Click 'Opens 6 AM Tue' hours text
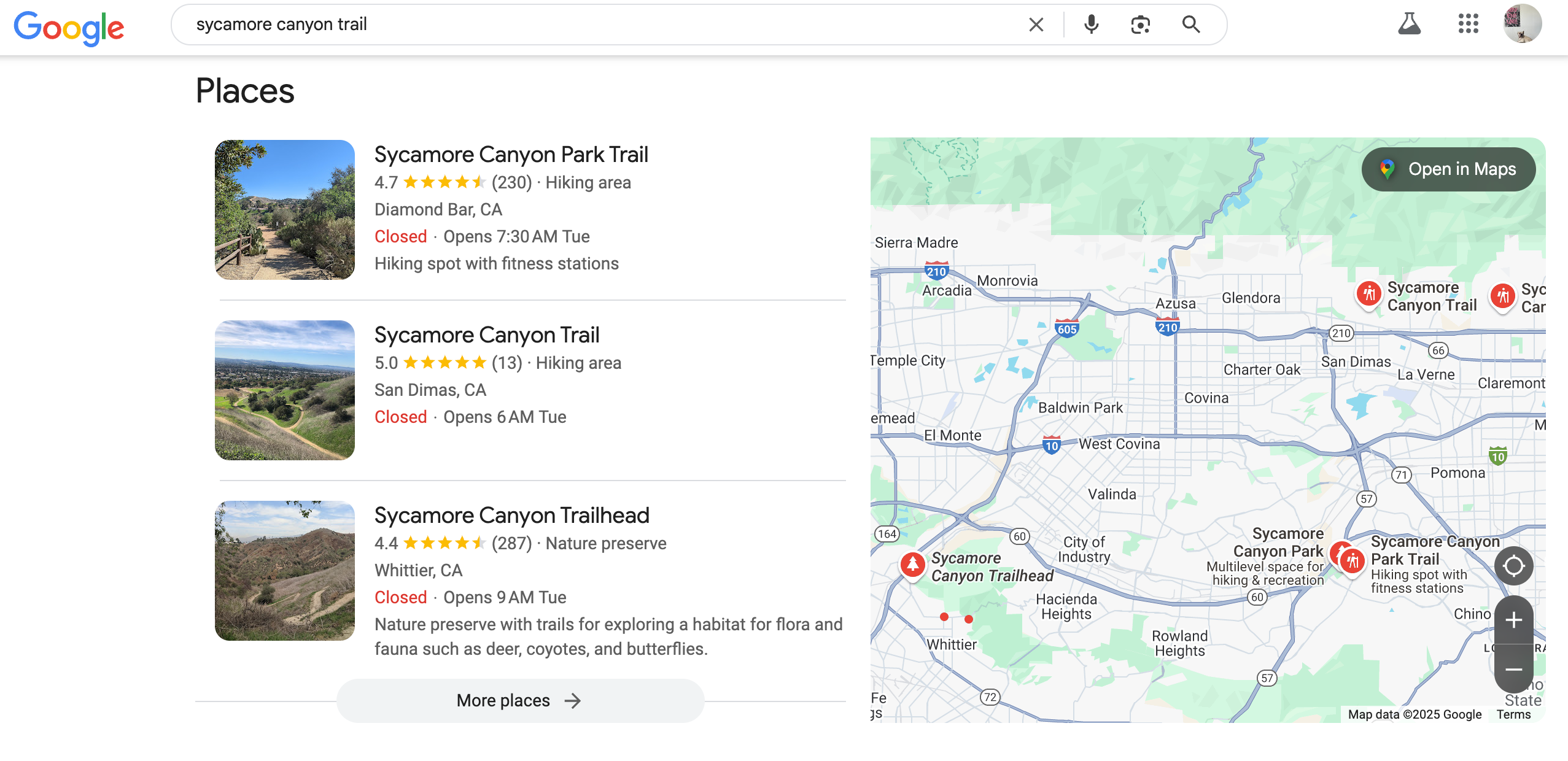This screenshot has width=1568, height=761. click(505, 417)
